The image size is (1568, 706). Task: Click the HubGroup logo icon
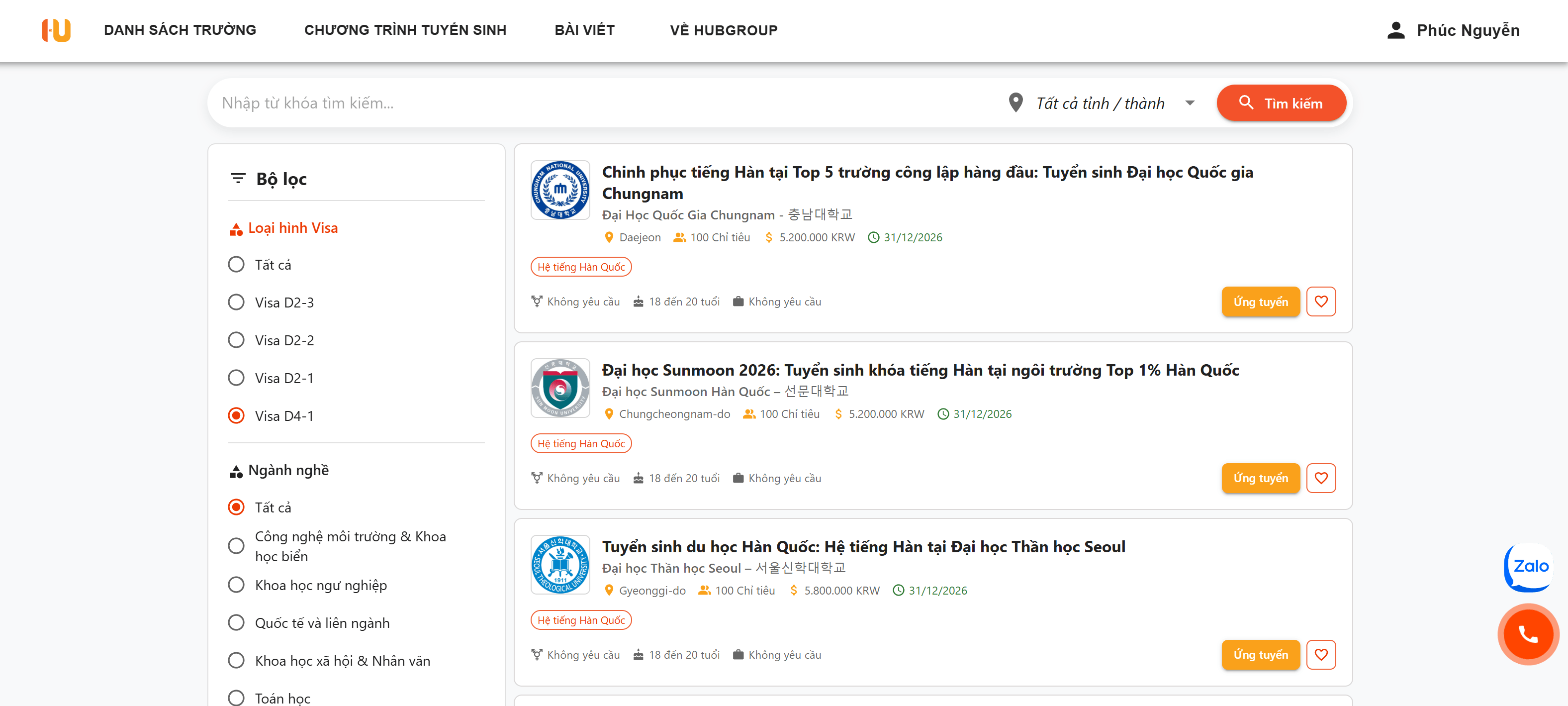pyautogui.click(x=56, y=30)
